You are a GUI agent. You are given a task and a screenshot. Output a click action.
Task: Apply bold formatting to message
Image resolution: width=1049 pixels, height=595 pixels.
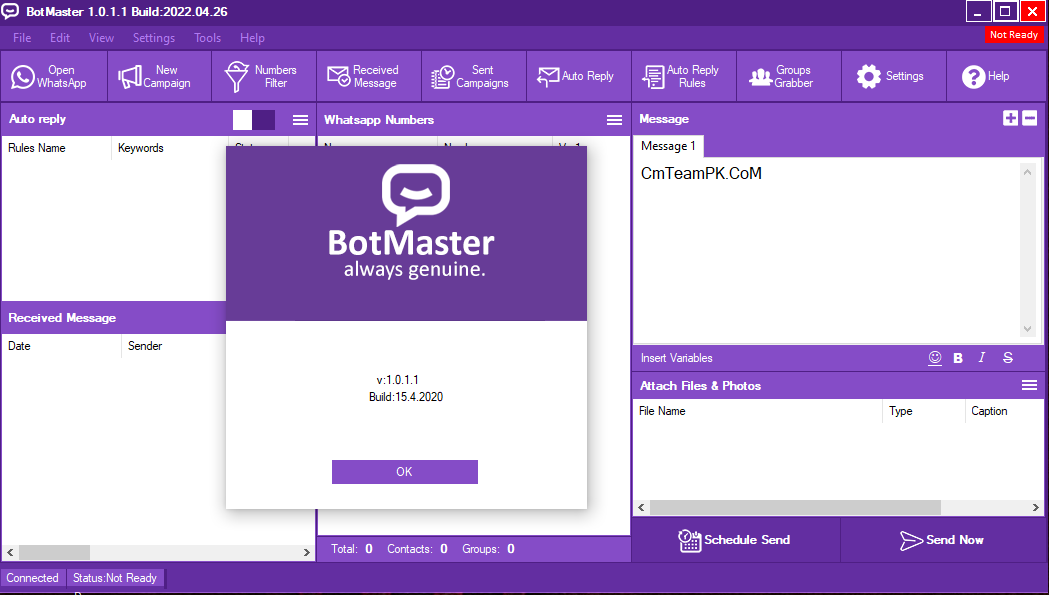(x=958, y=358)
